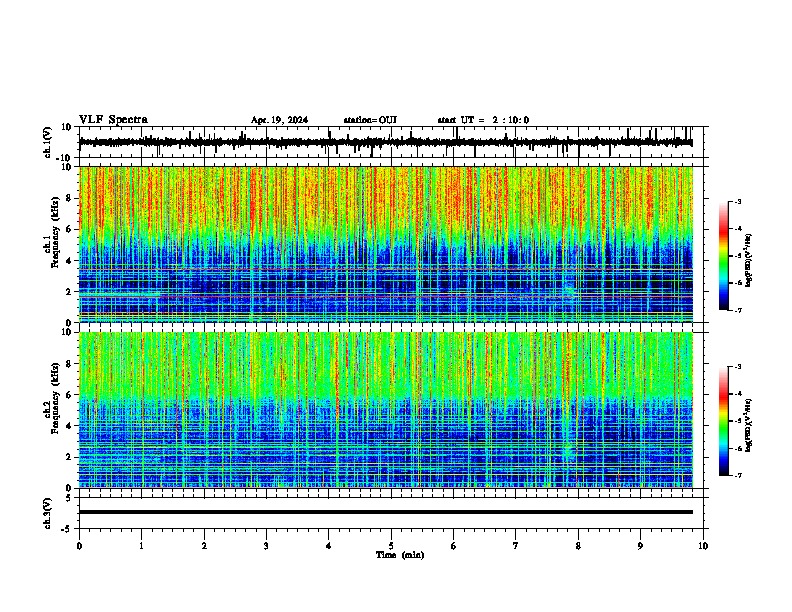Click the time axis tick label "7"
Image resolution: width=792 pixels, height=612 pixels.
click(516, 546)
